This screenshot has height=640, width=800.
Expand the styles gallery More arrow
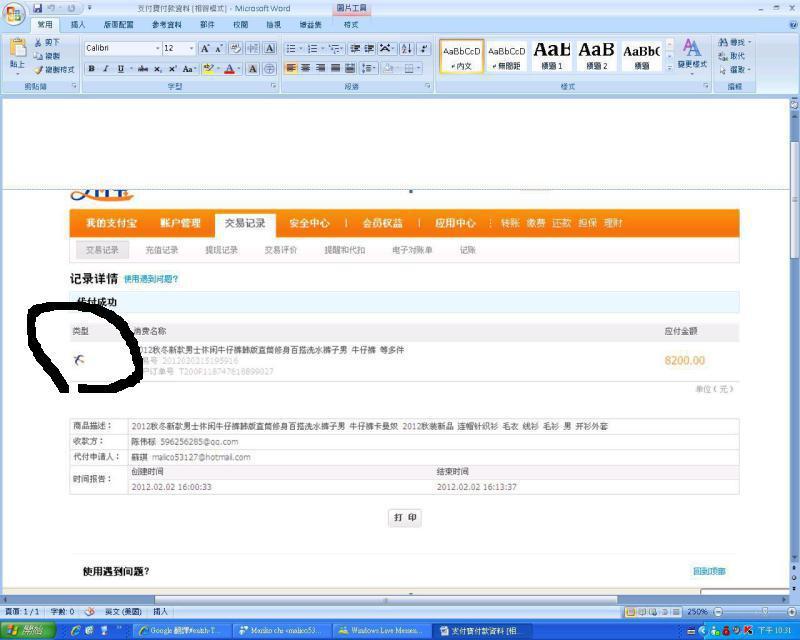[x=669, y=67]
